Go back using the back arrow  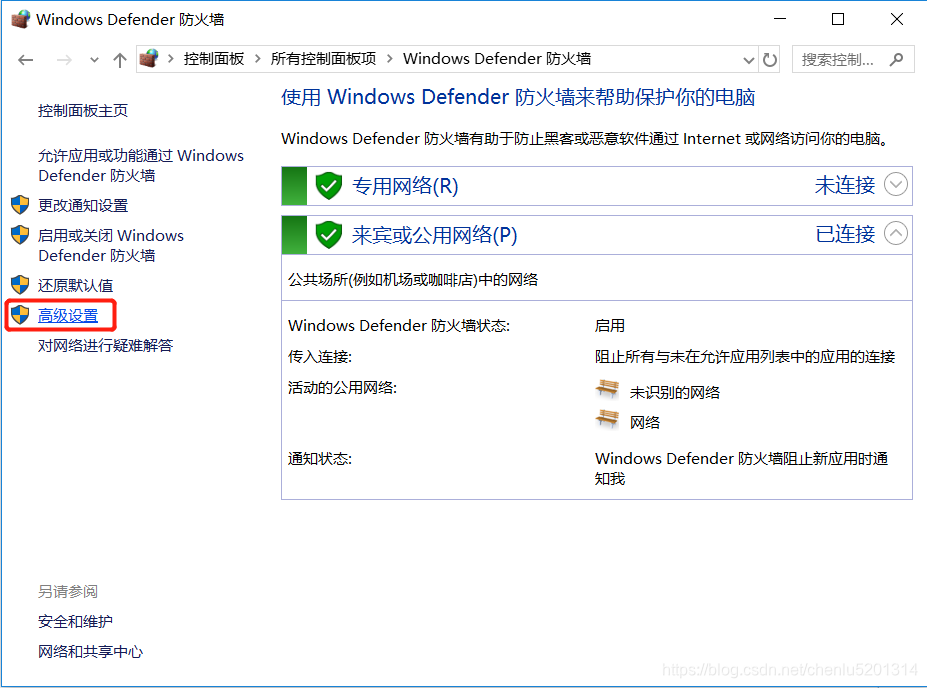27,59
